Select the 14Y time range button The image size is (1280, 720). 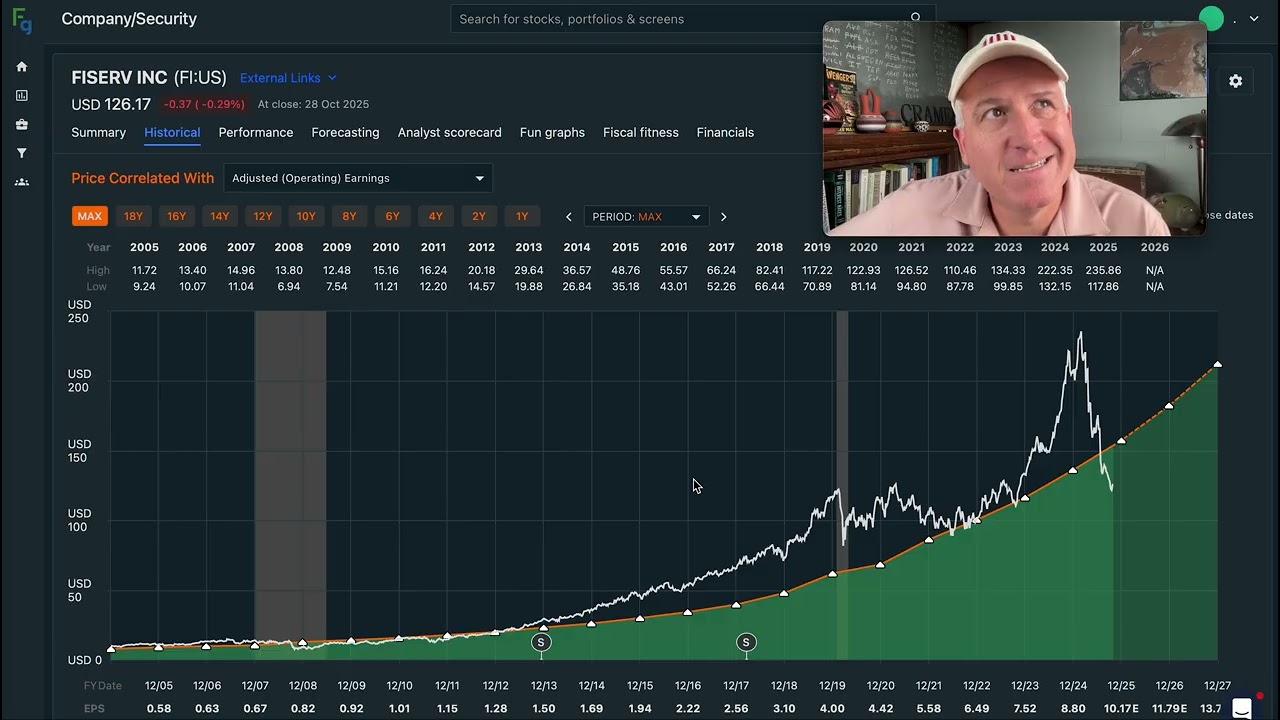(220, 216)
